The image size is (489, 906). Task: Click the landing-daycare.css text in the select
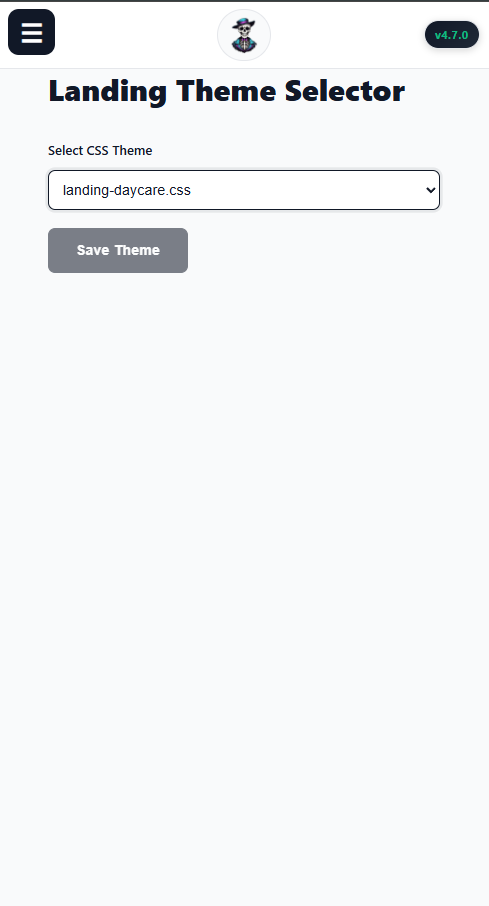(x=127, y=190)
